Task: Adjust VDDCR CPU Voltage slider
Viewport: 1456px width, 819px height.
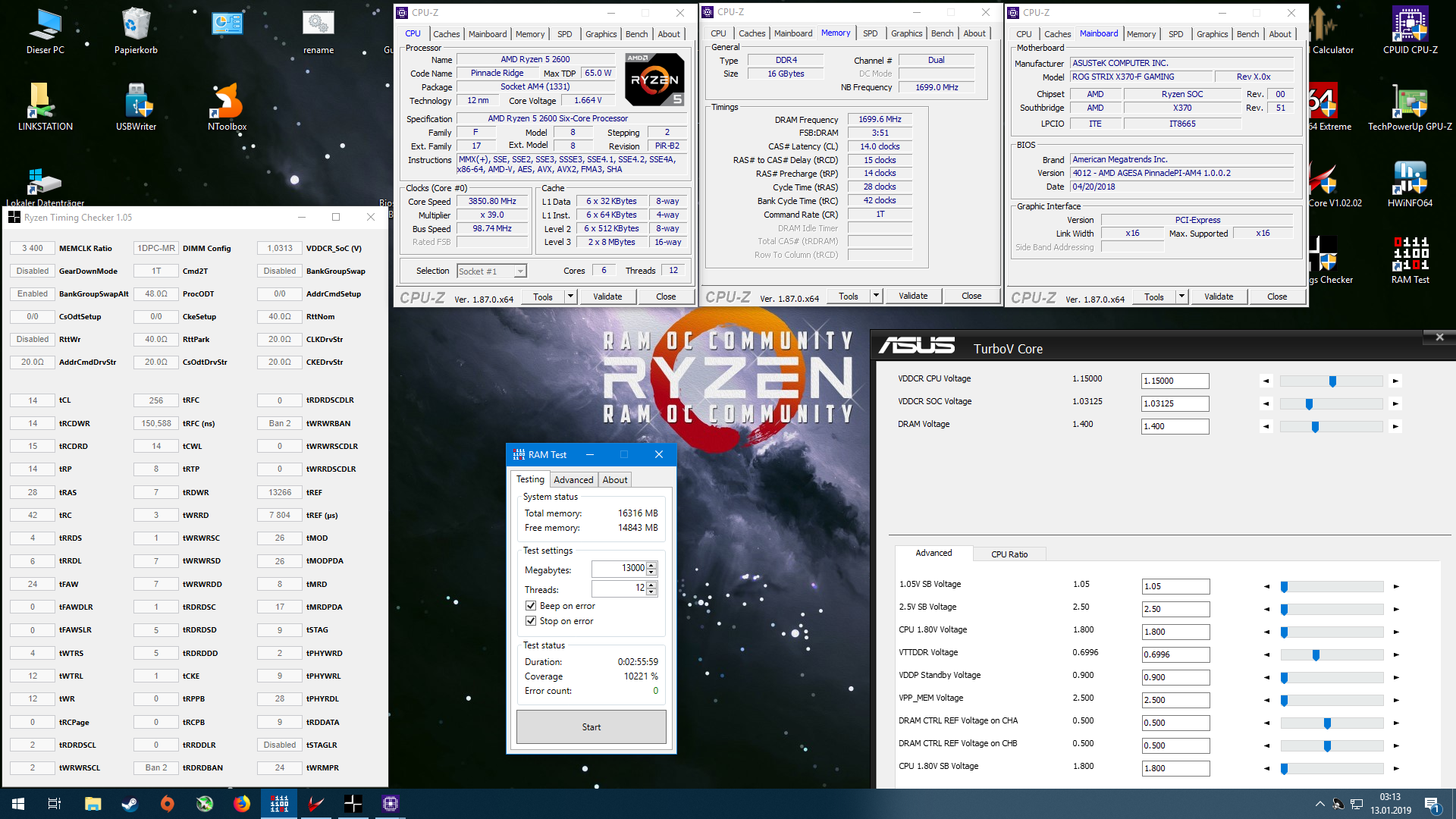Action: pos(1332,381)
